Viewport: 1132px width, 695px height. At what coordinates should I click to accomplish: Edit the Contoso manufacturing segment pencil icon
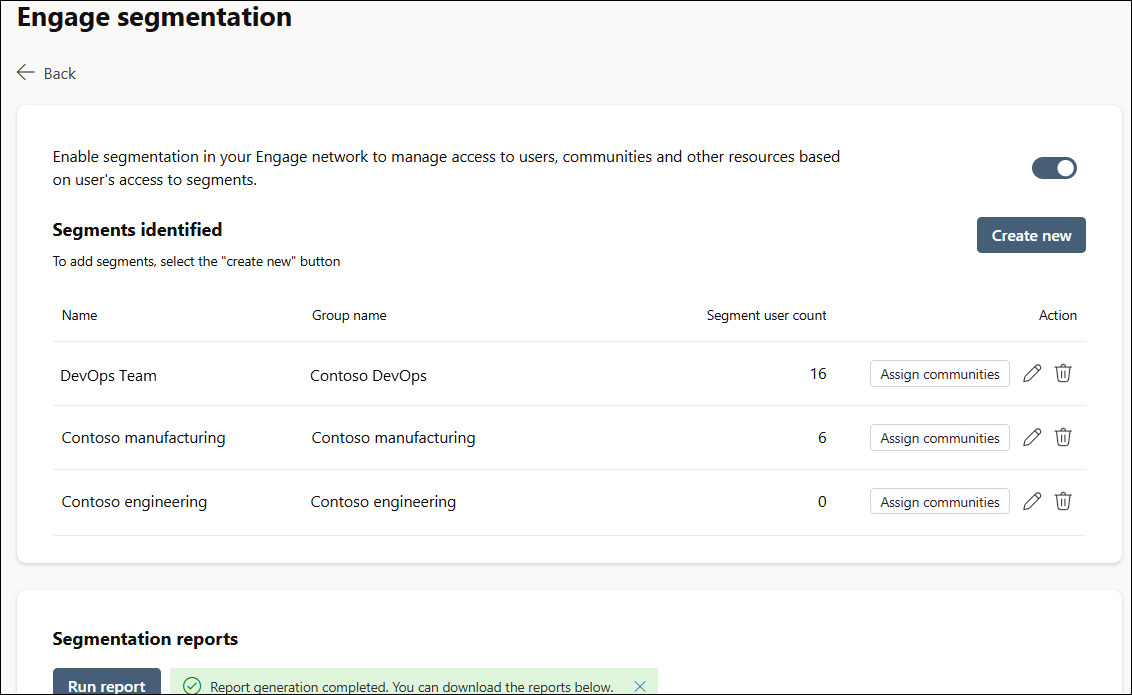tap(1032, 437)
